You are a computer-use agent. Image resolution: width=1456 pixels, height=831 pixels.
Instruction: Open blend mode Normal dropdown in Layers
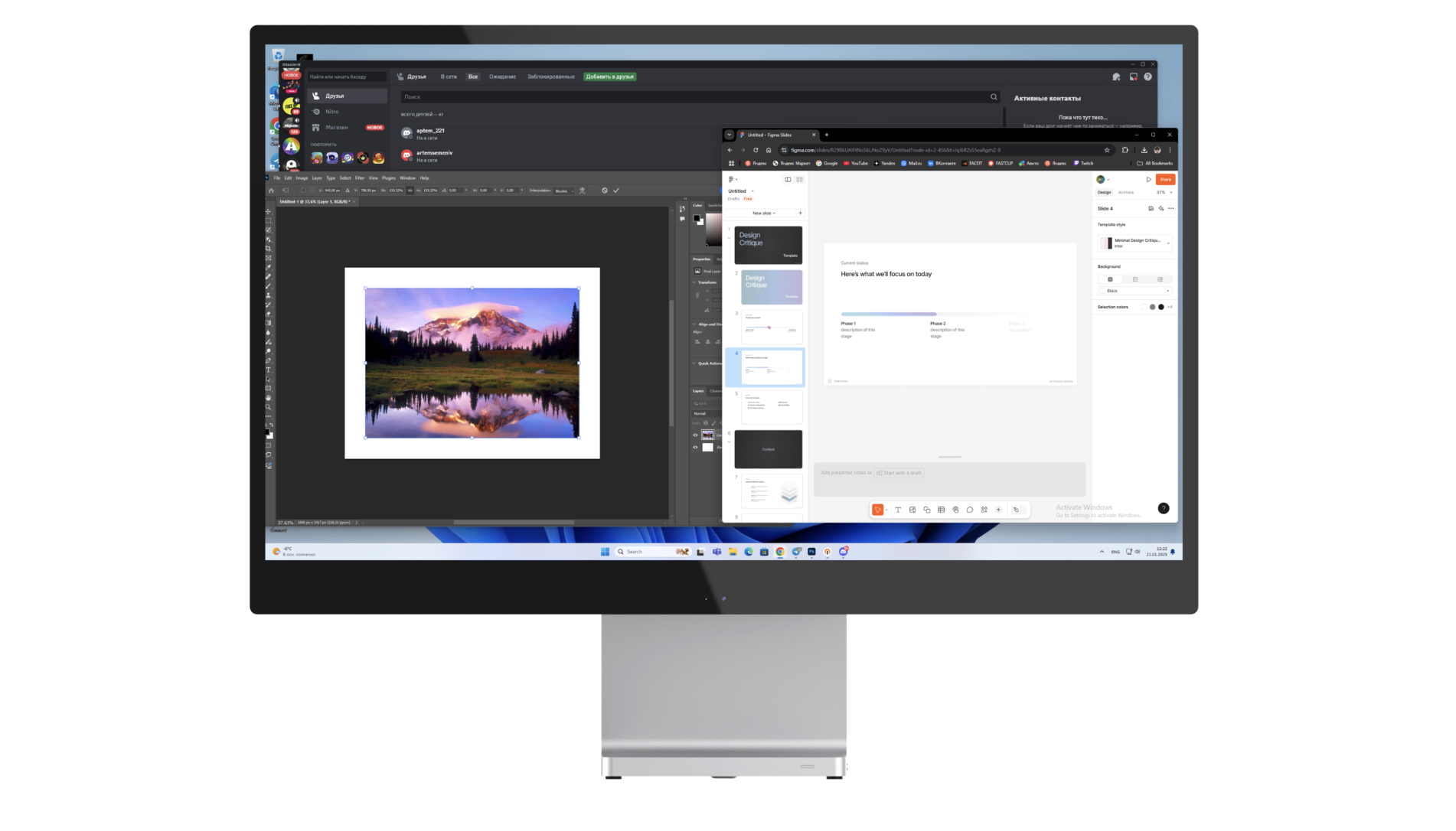pyautogui.click(x=706, y=413)
